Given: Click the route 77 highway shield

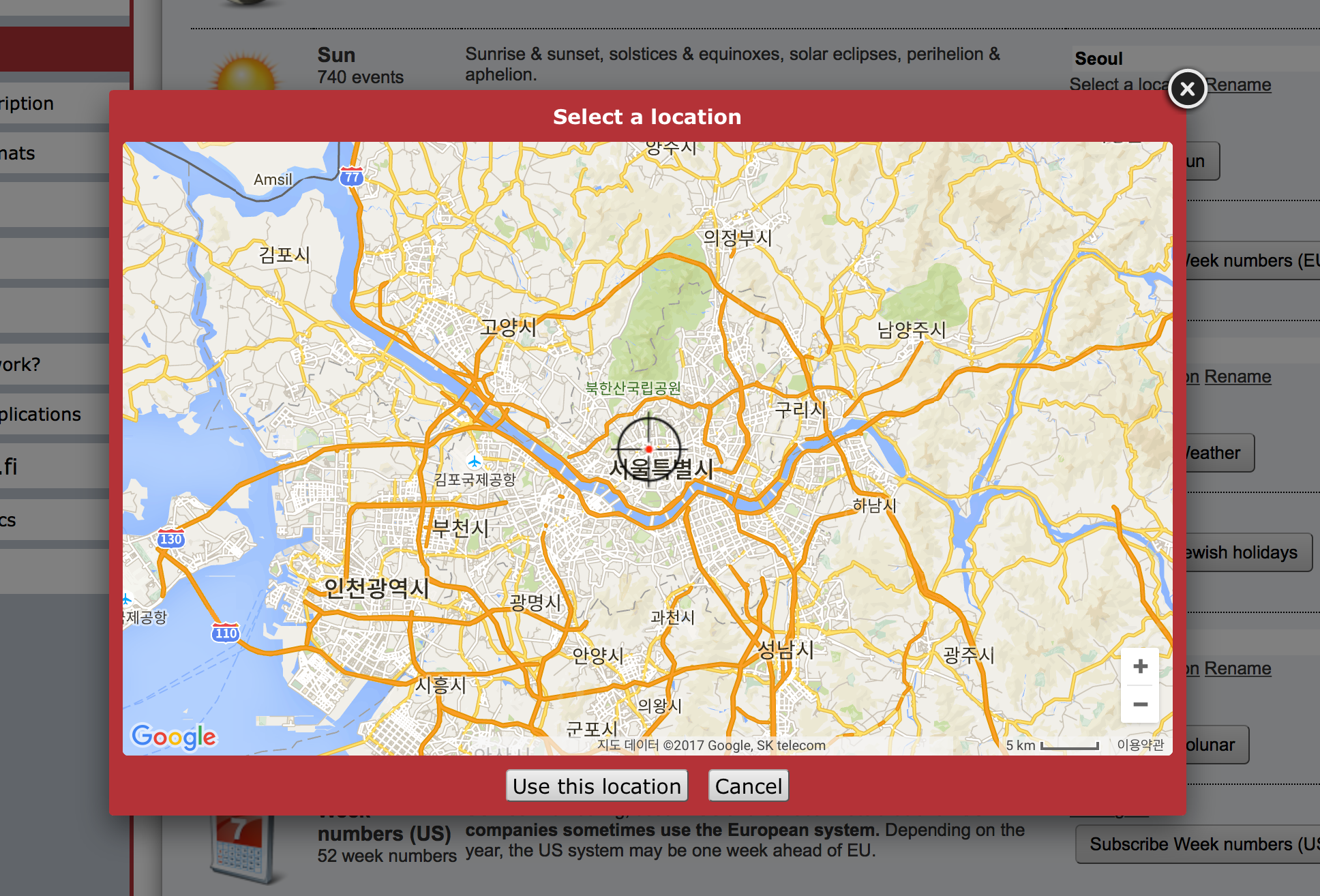Looking at the screenshot, I should [x=352, y=177].
